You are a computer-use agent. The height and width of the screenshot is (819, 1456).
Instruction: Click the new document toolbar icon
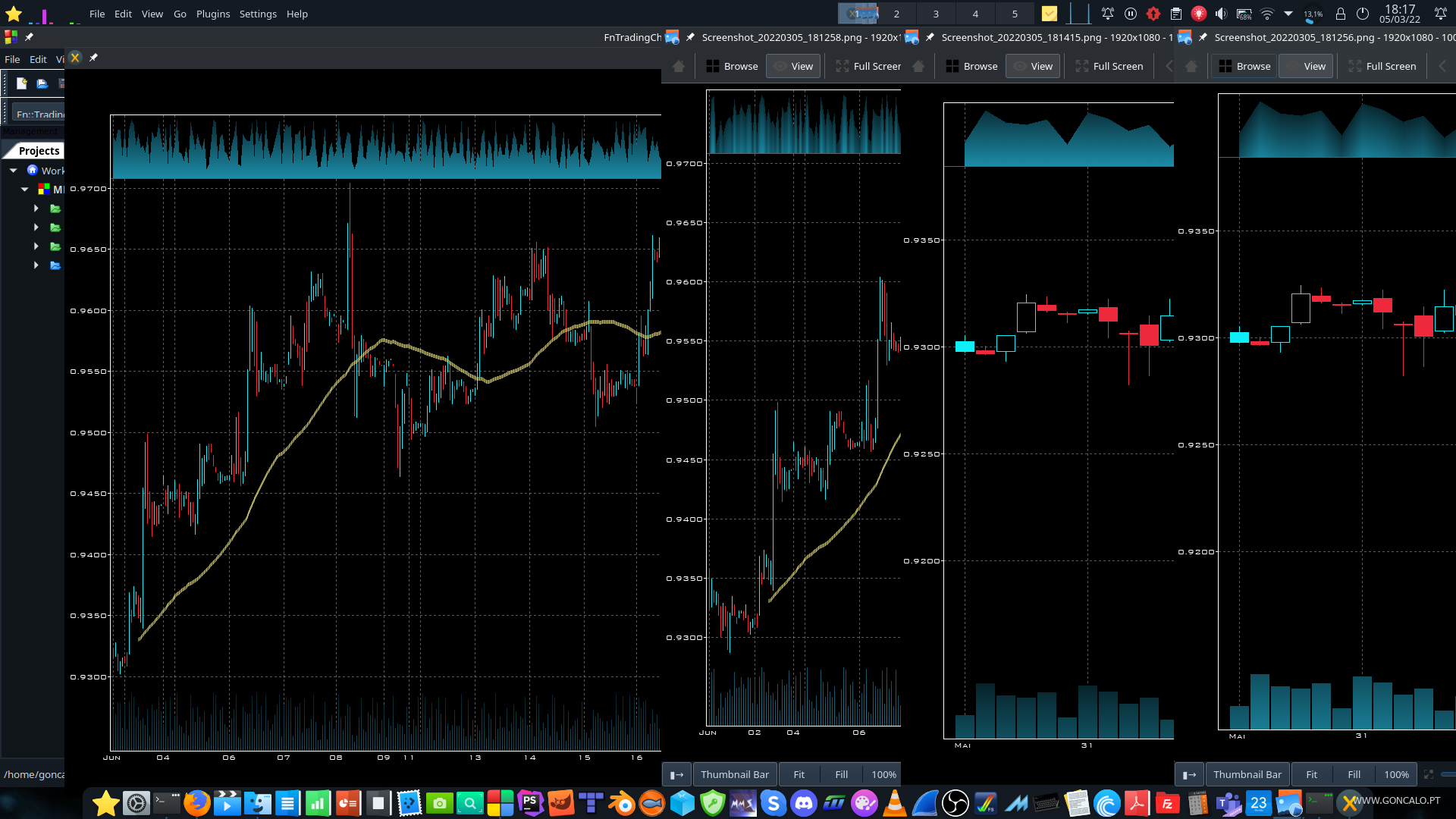(x=21, y=83)
